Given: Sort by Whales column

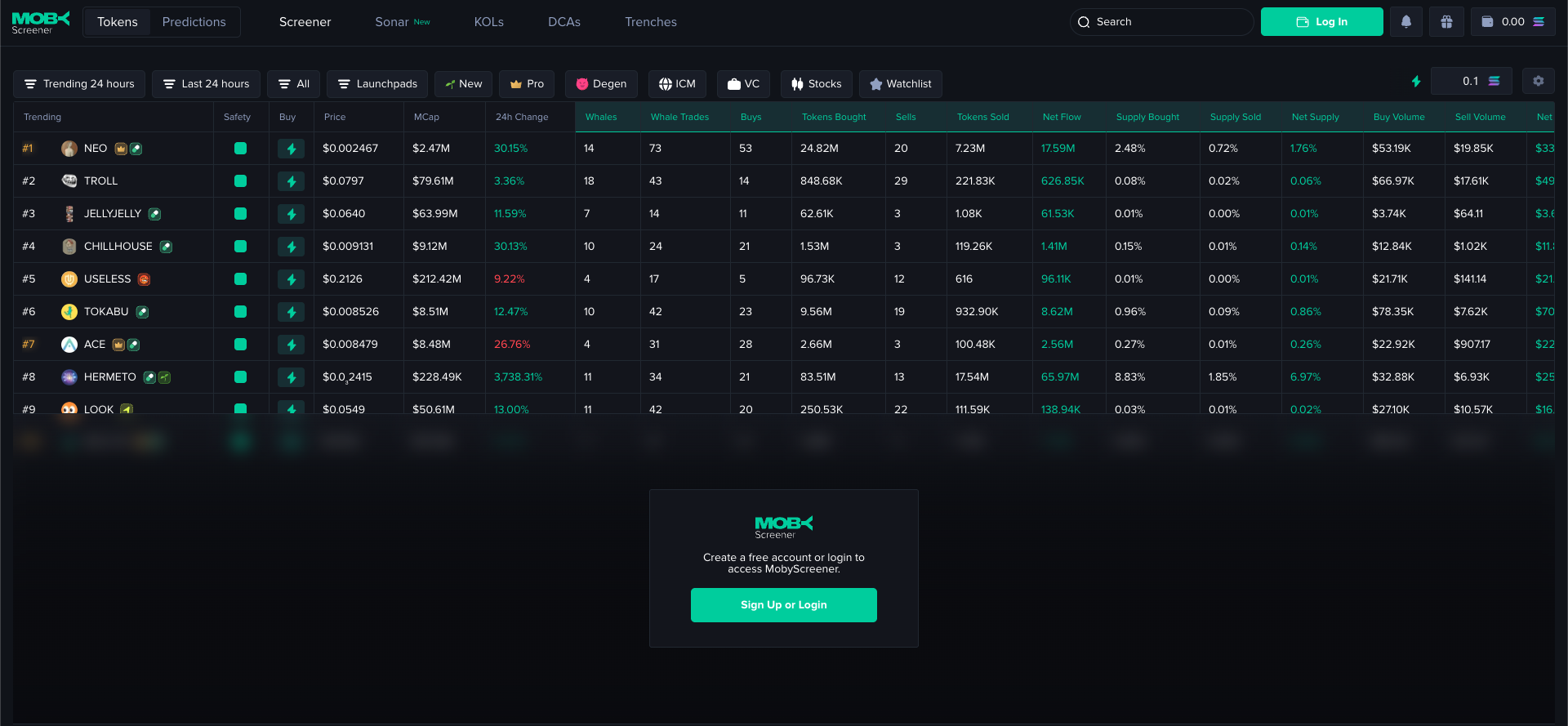Looking at the screenshot, I should 601,117.
